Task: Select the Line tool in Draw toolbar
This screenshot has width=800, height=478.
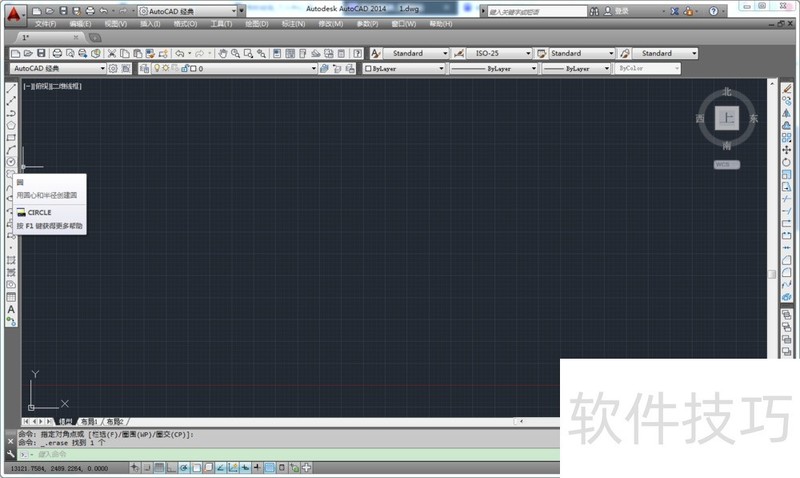Action: coord(11,89)
